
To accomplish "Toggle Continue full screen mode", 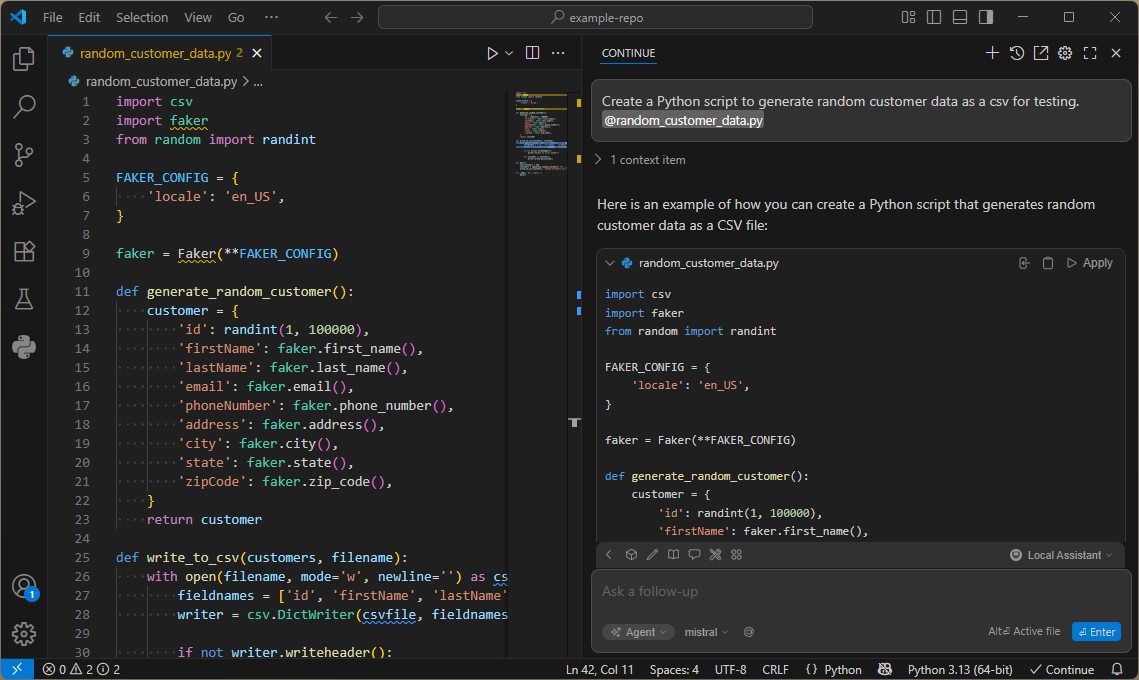I will [x=1090, y=53].
